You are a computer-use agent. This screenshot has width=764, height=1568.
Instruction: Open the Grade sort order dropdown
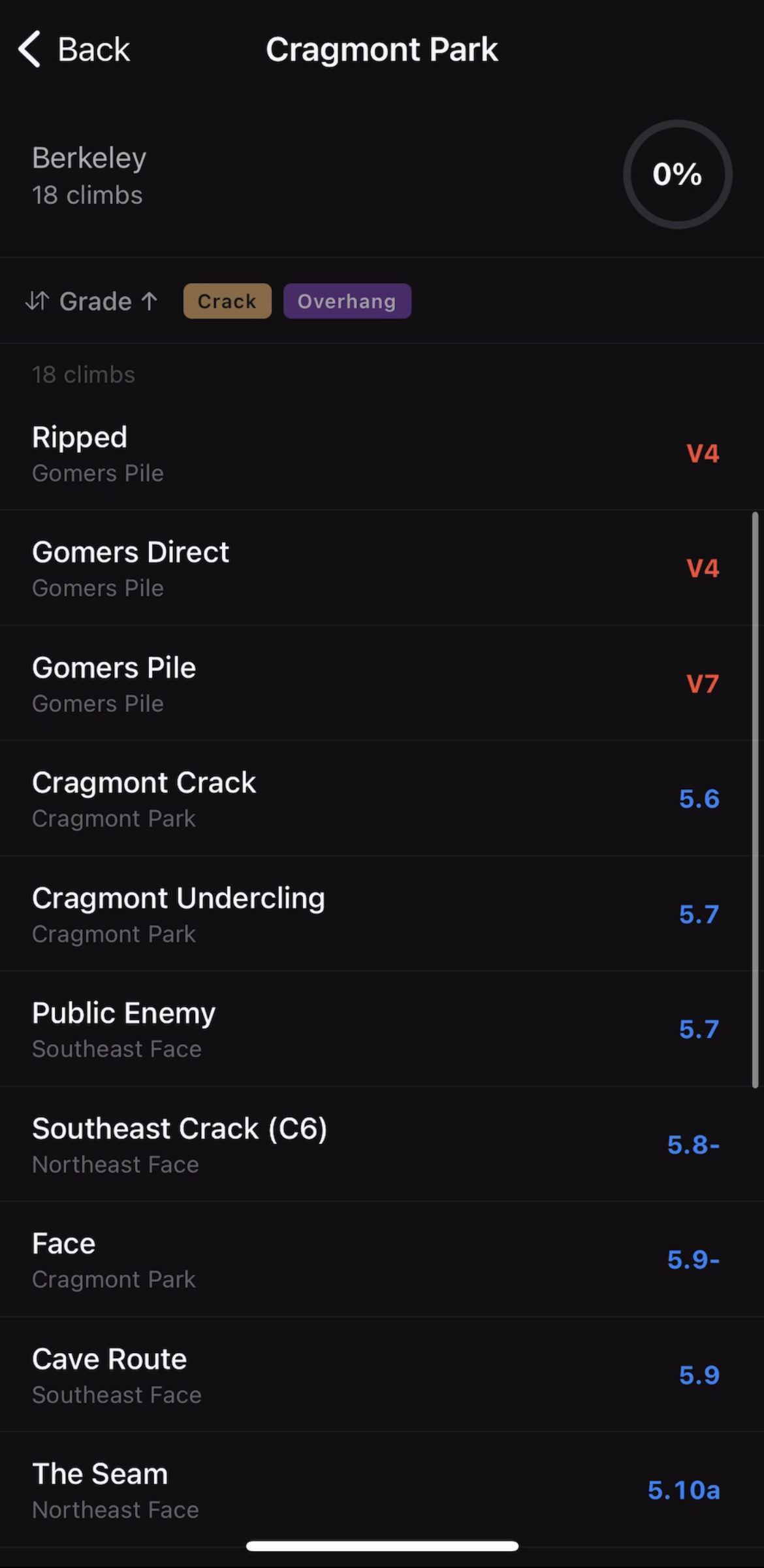coord(108,301)
